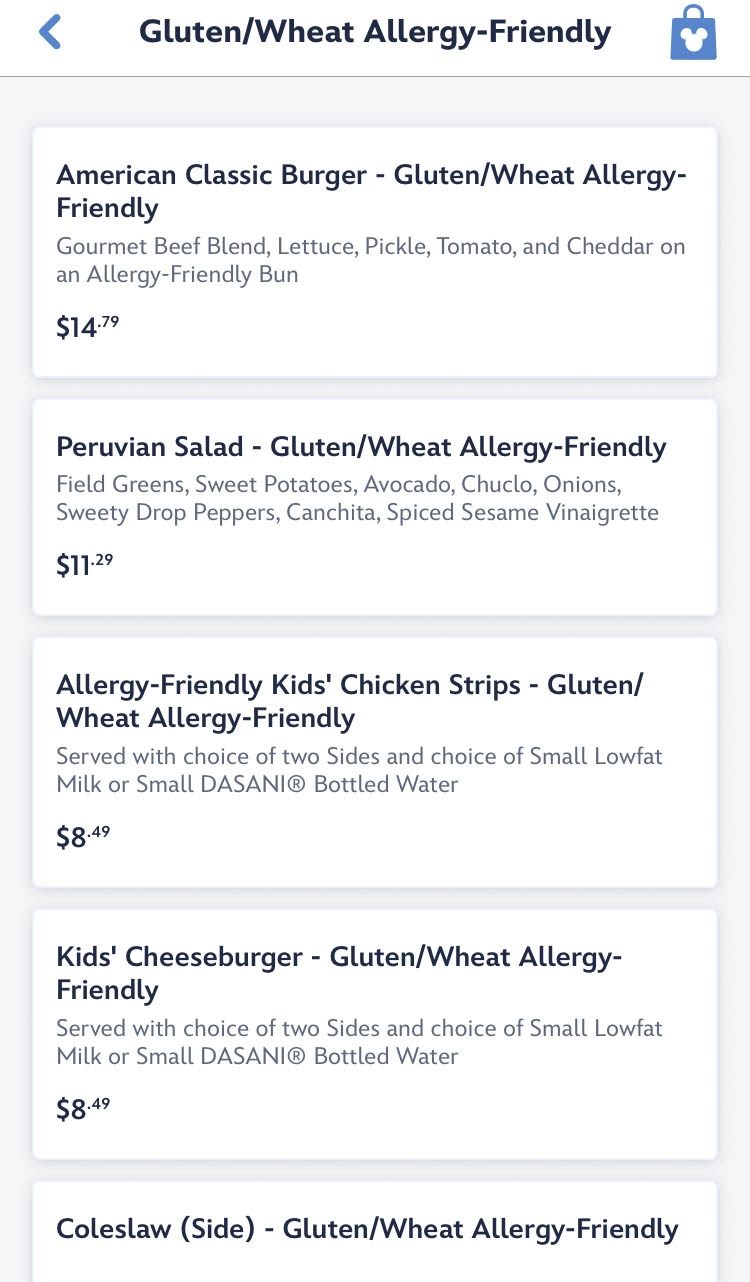This screenshot has height=1282, width=750.
Task: Tap the American Classic Burger card's blank area
Action: [450, 330]
